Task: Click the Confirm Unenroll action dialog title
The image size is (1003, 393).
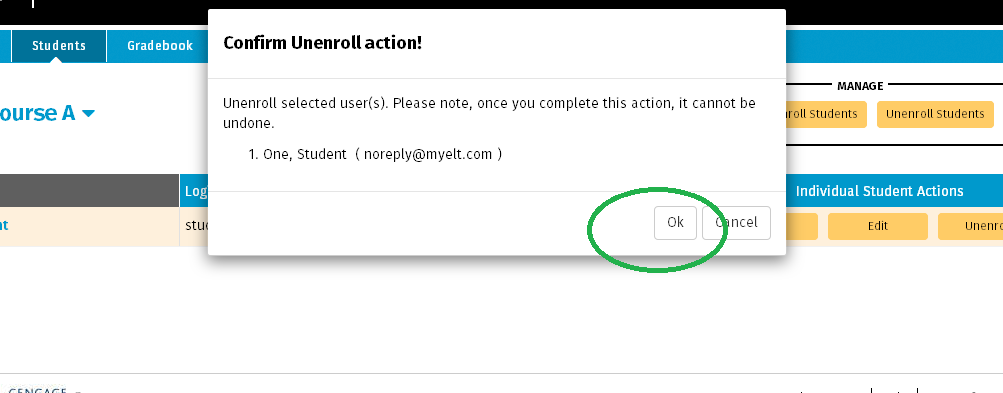Action: click(322, 44)
